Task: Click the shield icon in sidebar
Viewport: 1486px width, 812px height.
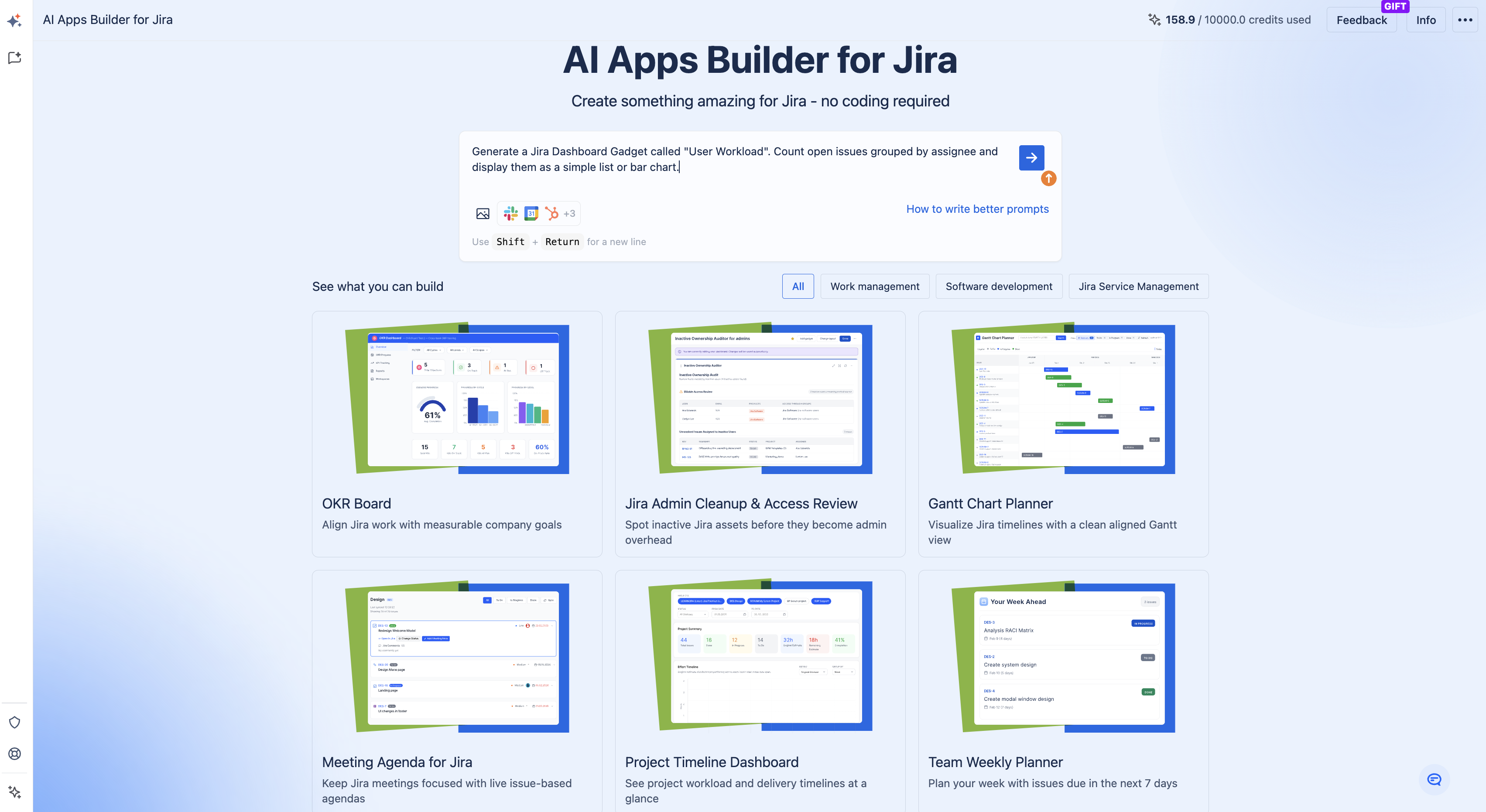Action: click(x=15, y=722)
